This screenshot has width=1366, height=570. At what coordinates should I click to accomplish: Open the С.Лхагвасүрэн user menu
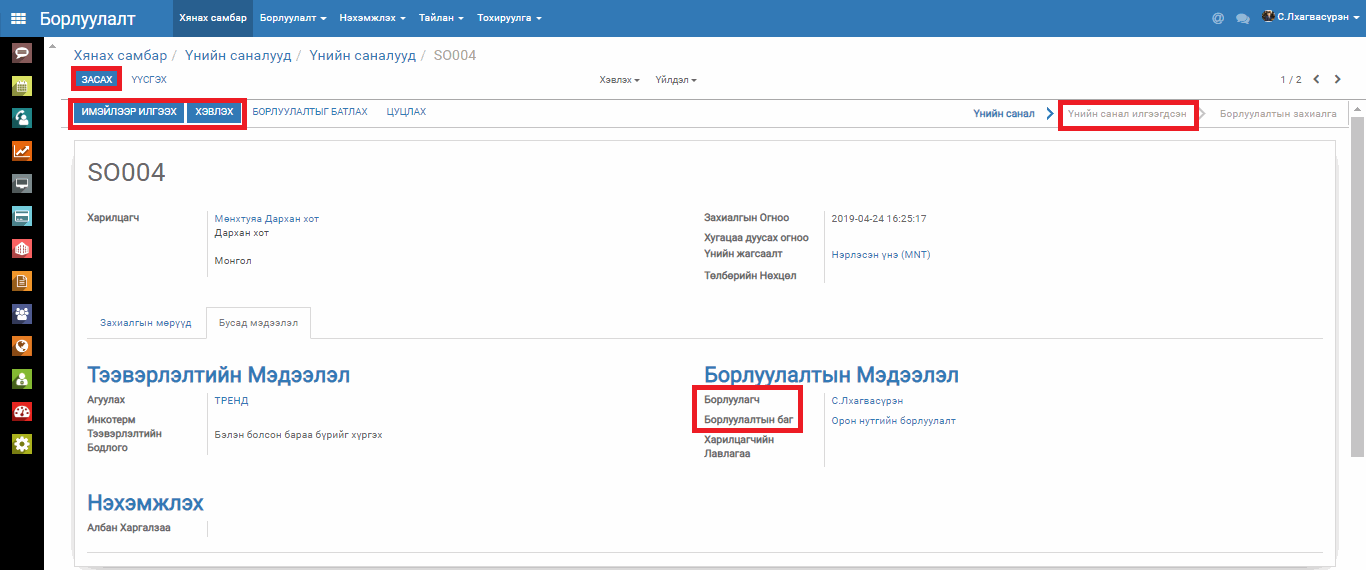[1310, 18]
